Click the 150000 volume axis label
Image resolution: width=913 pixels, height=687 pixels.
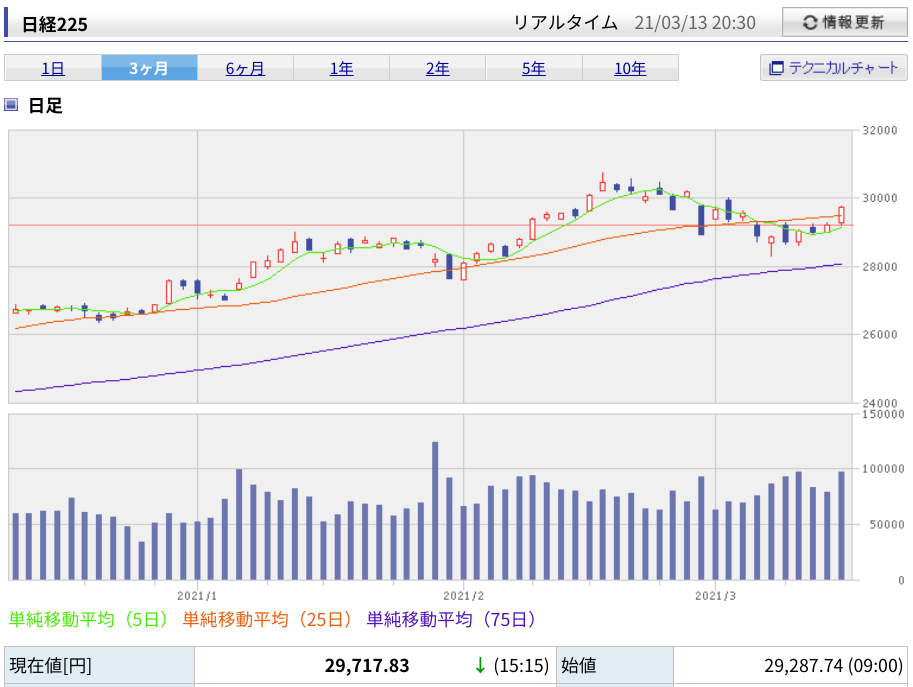point(883,415)
